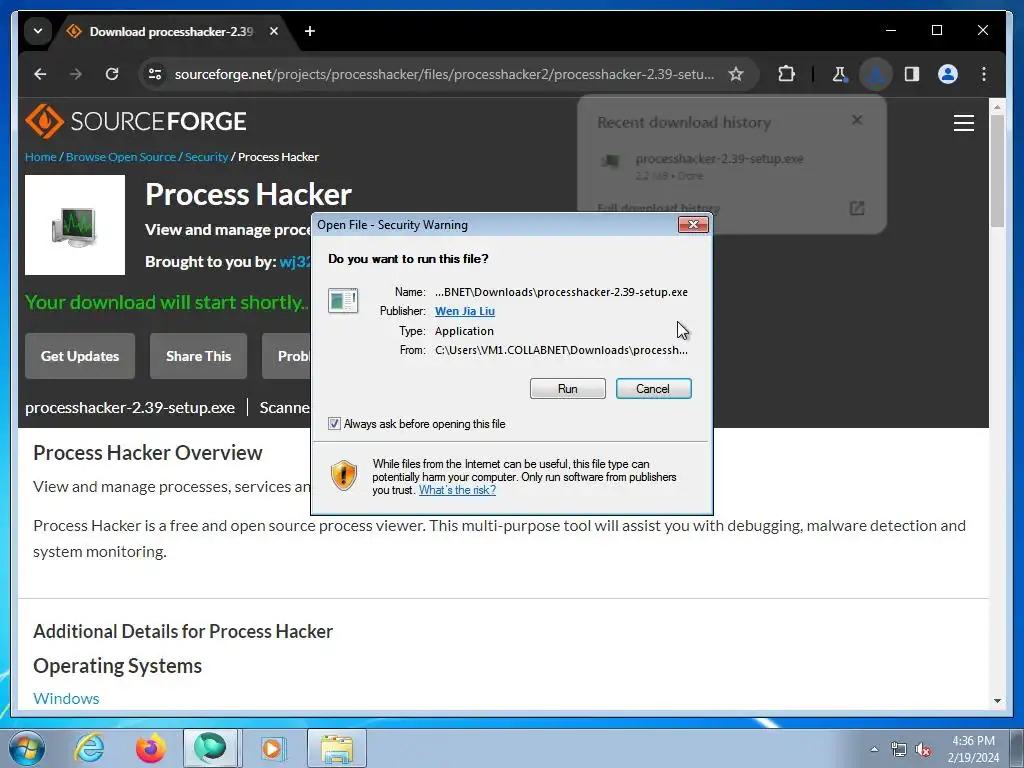Close the Recent download history popup
The image size is (1024, 768).
click(x=857, y=120)
